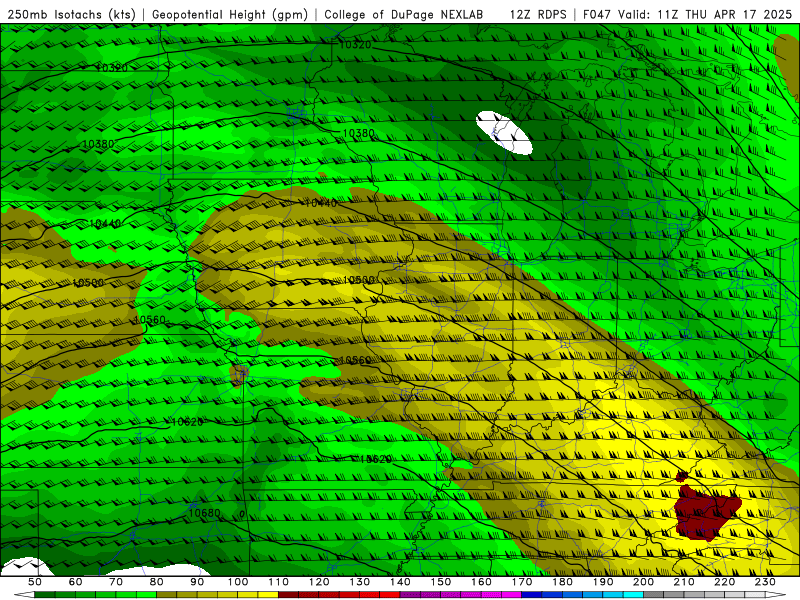Click the left arrow end of color bar

click(24, 595)
